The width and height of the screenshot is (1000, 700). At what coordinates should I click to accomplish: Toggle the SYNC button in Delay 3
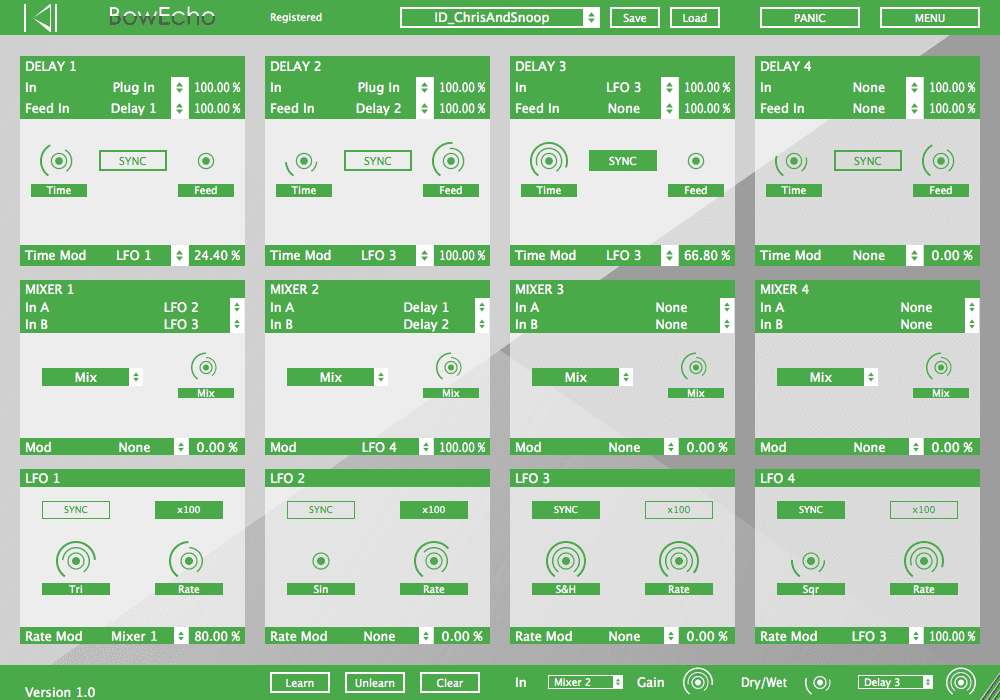tap(622, 161)
